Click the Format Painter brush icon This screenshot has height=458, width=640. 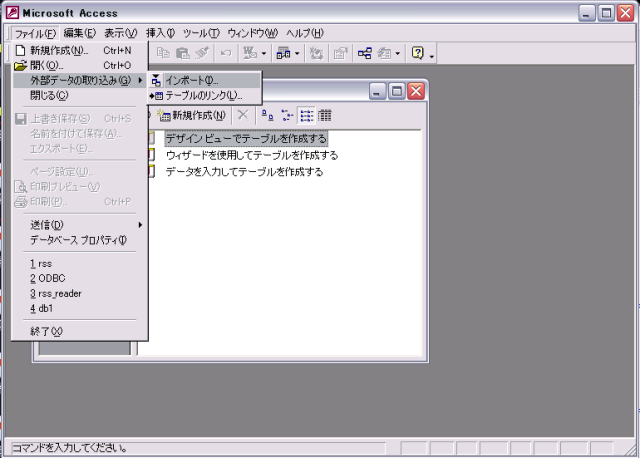tap(202, 53)
